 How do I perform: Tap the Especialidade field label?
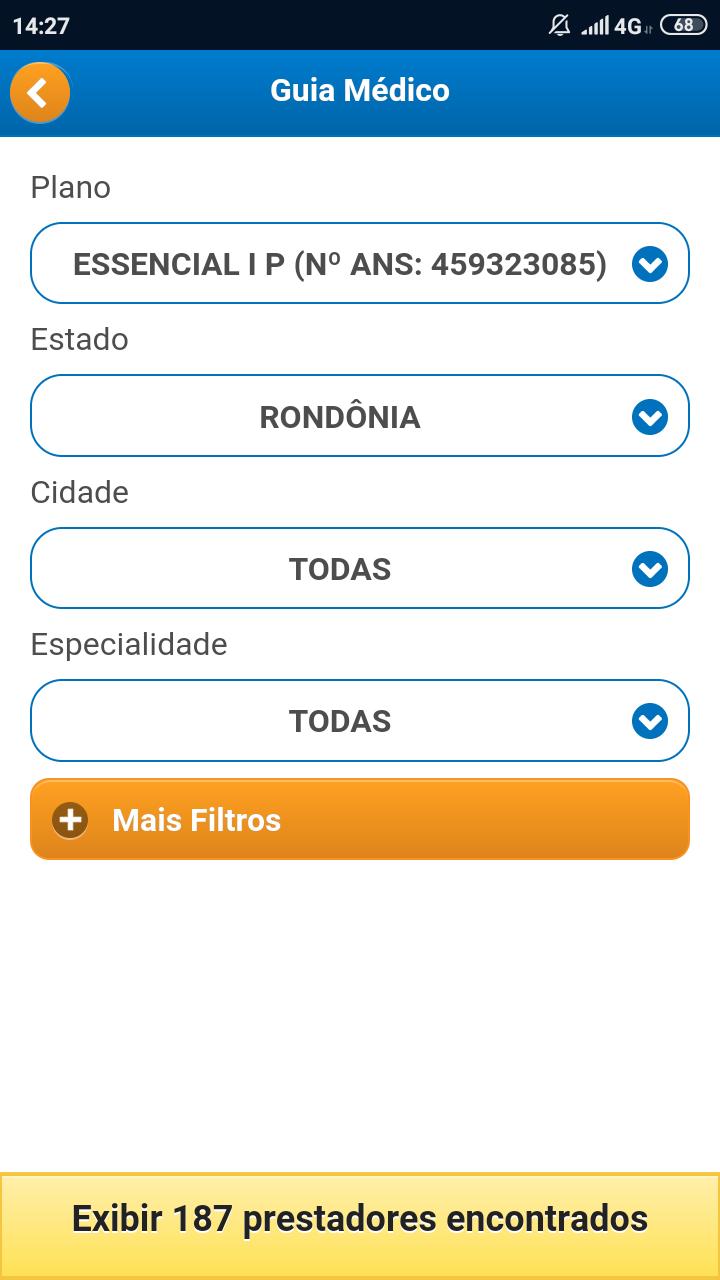click(129, 644)
